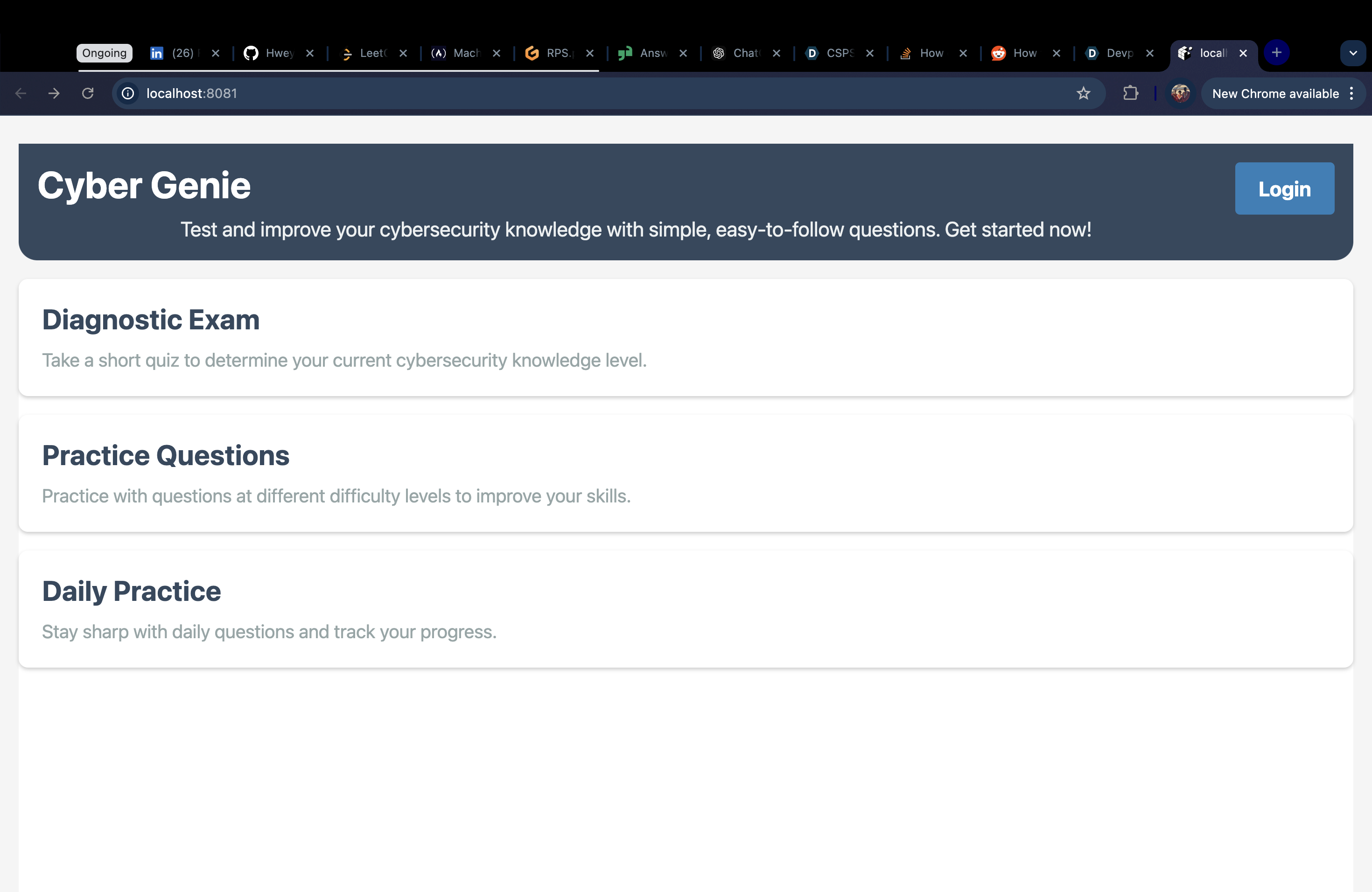The height and width of the screenshot is (892, 1372).
Task: Expand the tab search chevron
Action: tap(1352, 53)
